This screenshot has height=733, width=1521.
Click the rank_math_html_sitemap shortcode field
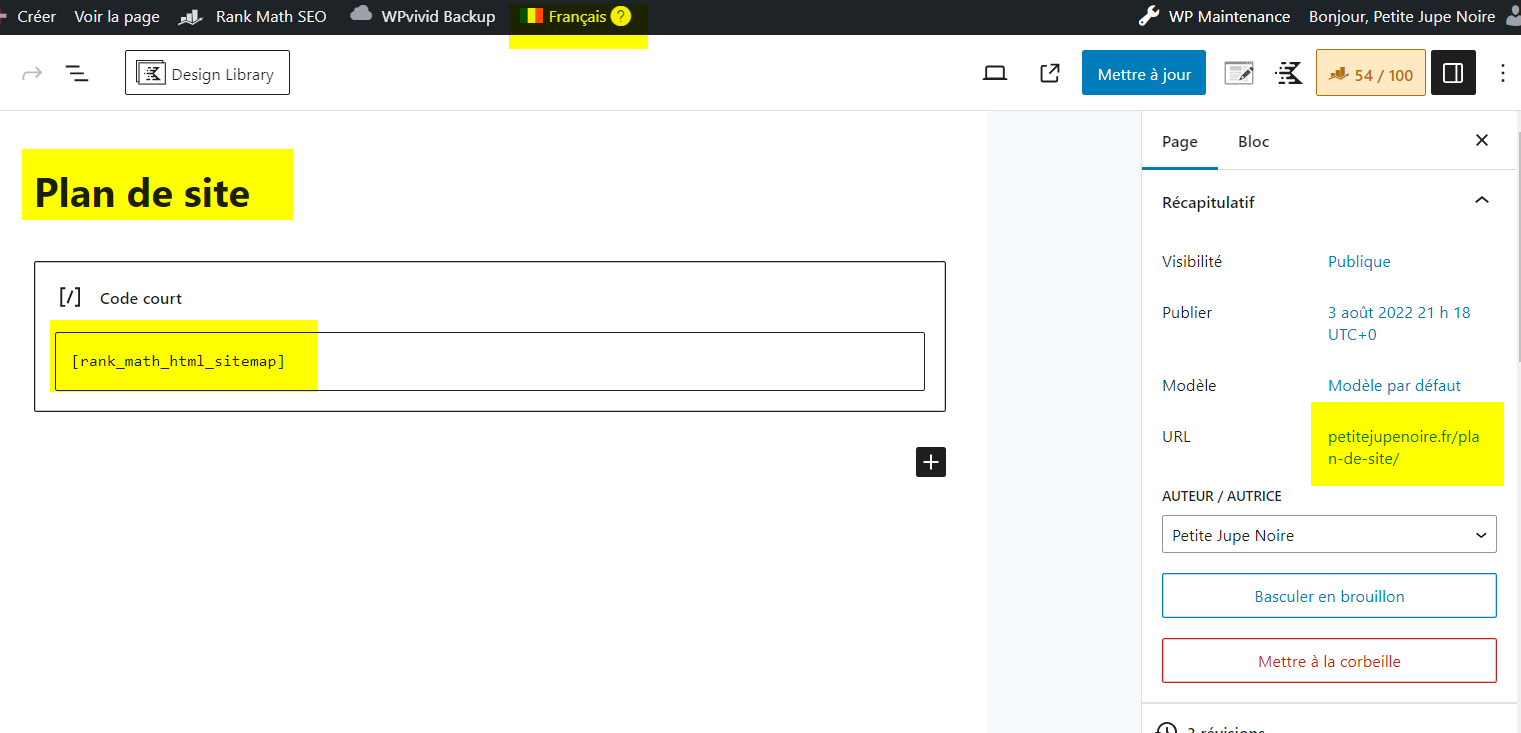[x=490, y=361]
